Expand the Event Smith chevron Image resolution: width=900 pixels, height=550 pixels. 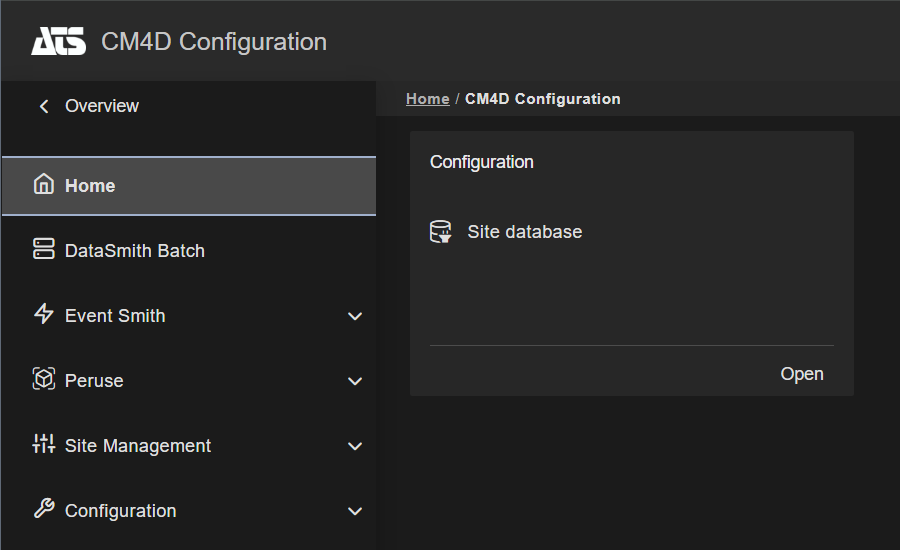click(354, 316)
